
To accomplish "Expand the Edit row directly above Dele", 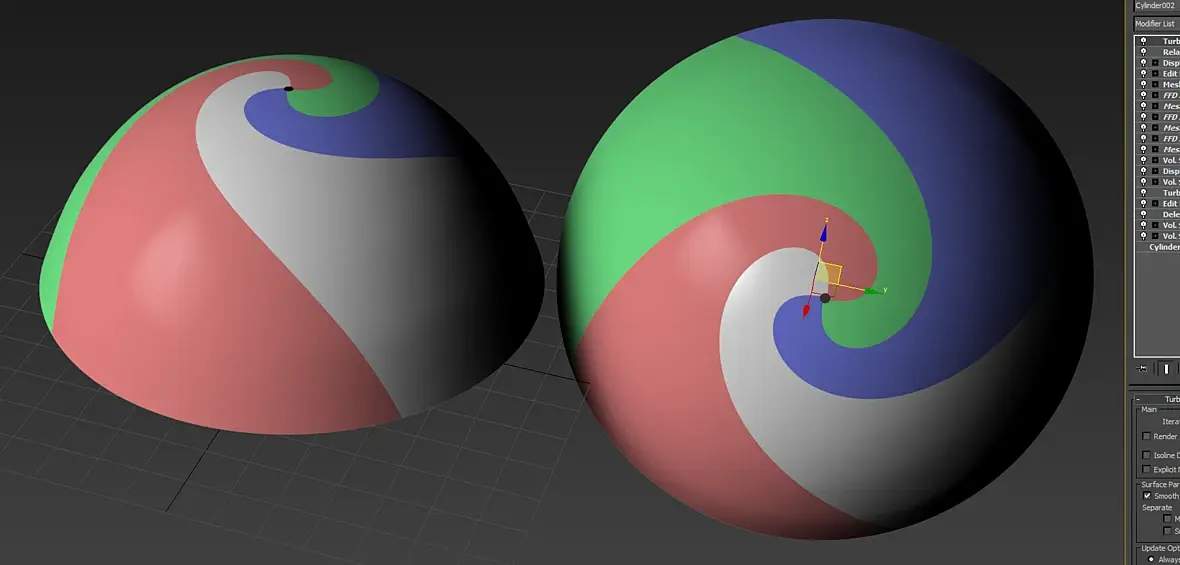I will click(1155, 204).
